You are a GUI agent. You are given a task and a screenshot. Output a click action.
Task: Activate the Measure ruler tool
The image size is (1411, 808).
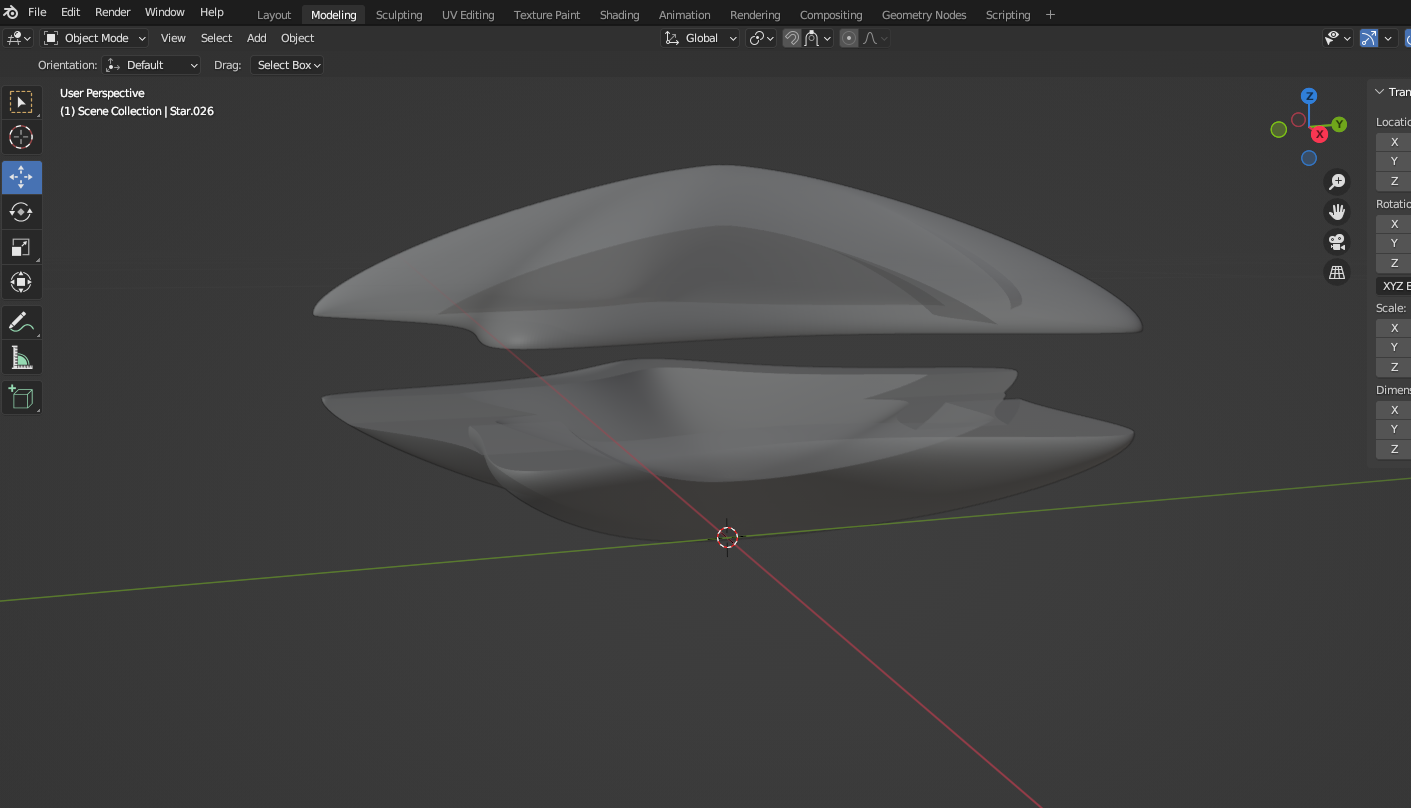click(21, 357)
